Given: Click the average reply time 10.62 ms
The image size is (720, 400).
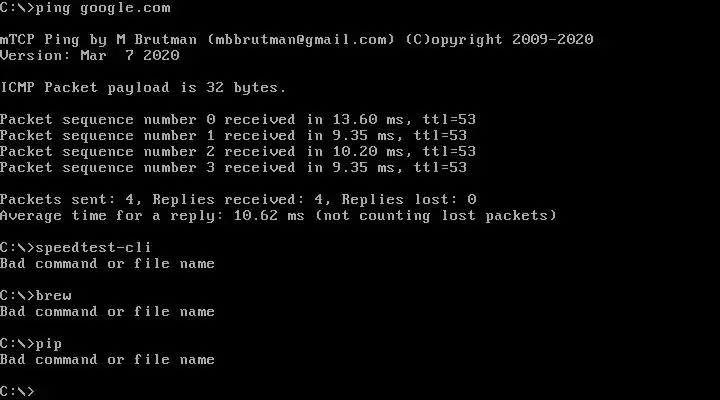Looking at the screenshot, I should click(269, 215).
